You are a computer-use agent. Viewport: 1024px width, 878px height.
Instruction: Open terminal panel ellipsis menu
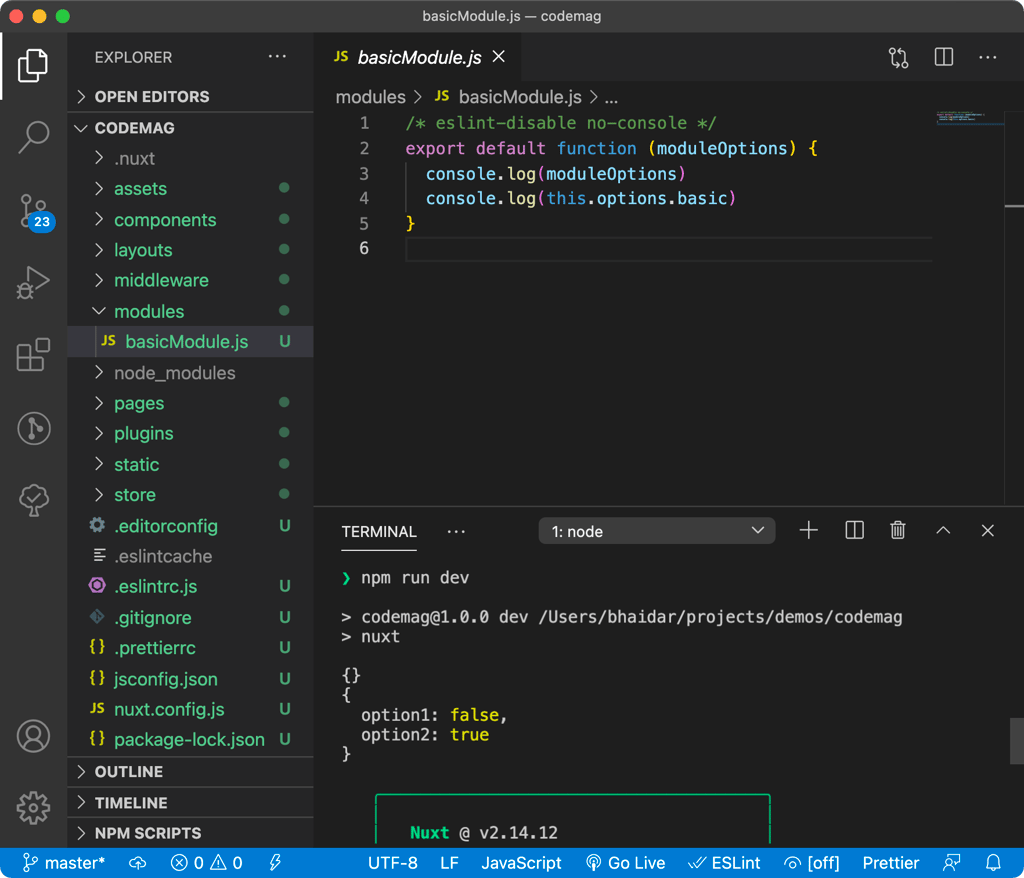pos(456,532)
